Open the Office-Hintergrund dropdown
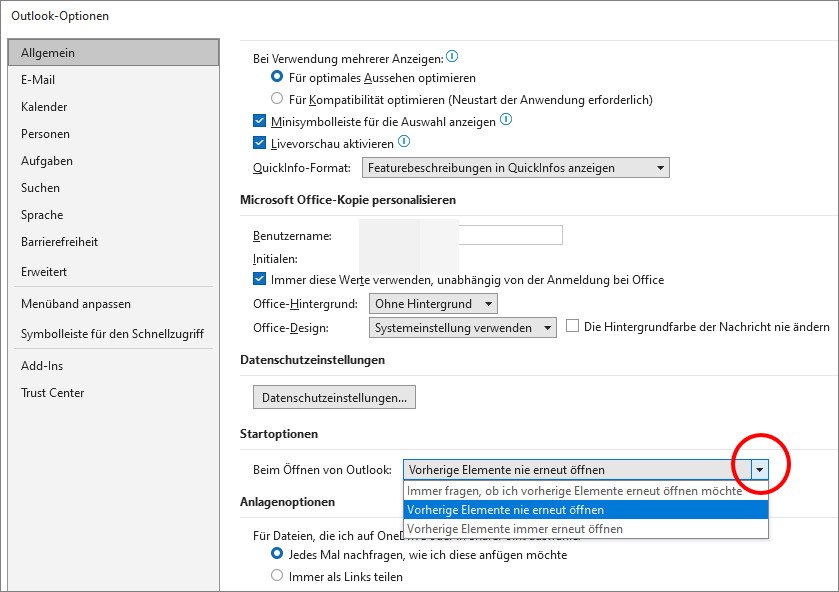Image resolution: width=839 pixels, height=592 pixels. point(433,303)
